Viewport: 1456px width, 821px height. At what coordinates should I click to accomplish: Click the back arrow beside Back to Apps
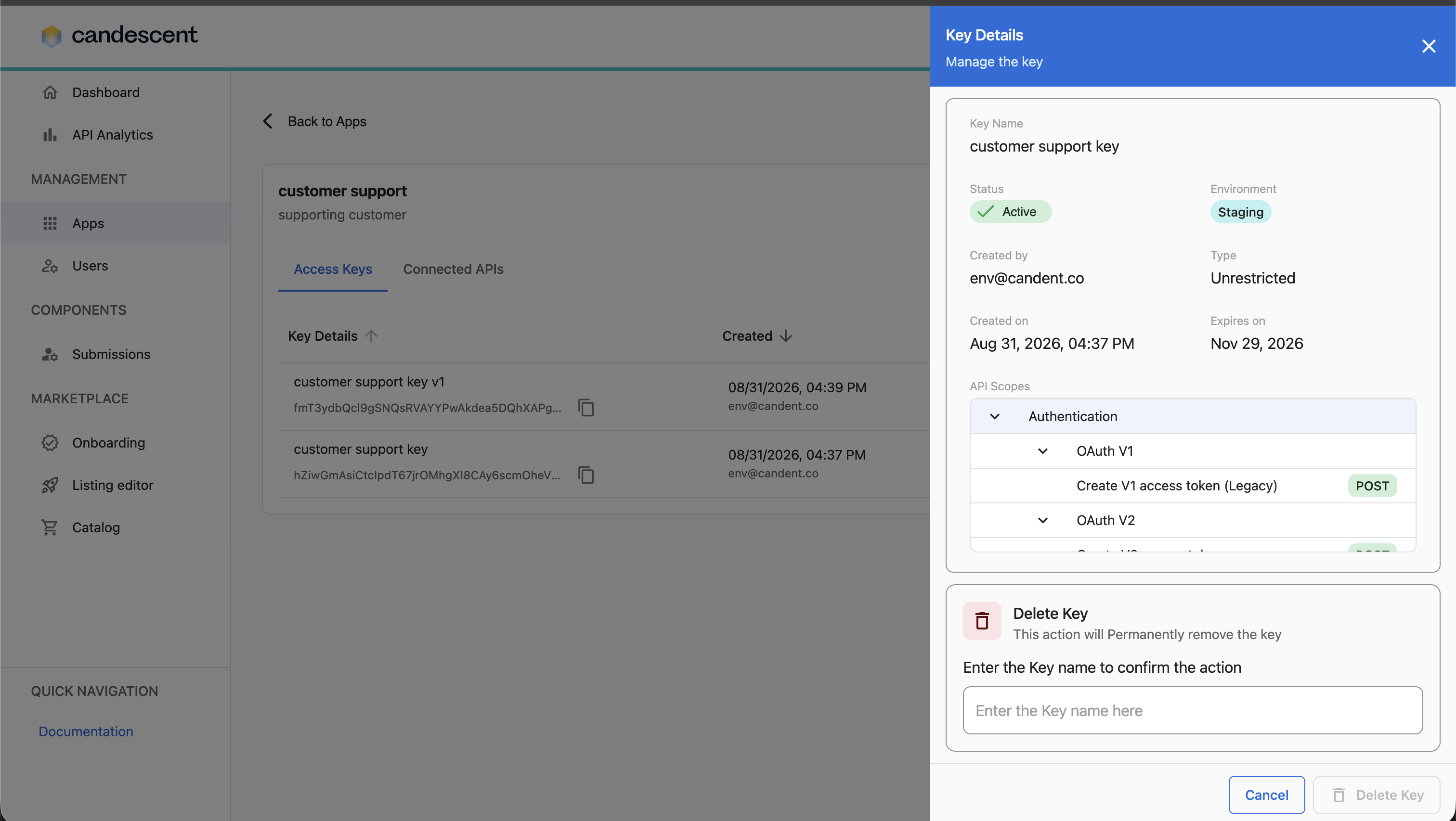click(268, 121)
